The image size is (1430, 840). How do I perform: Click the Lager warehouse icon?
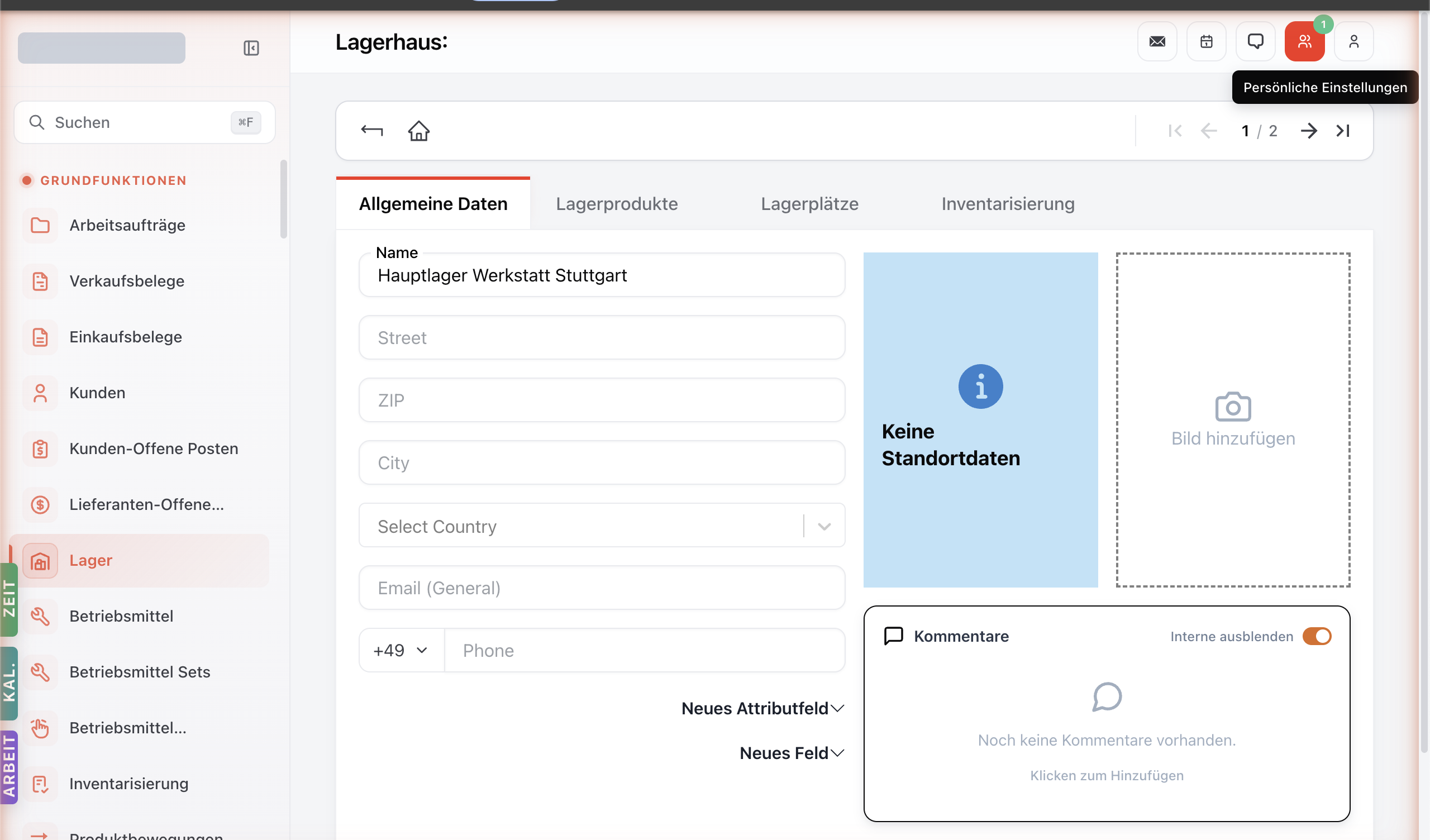pos(40,561)
